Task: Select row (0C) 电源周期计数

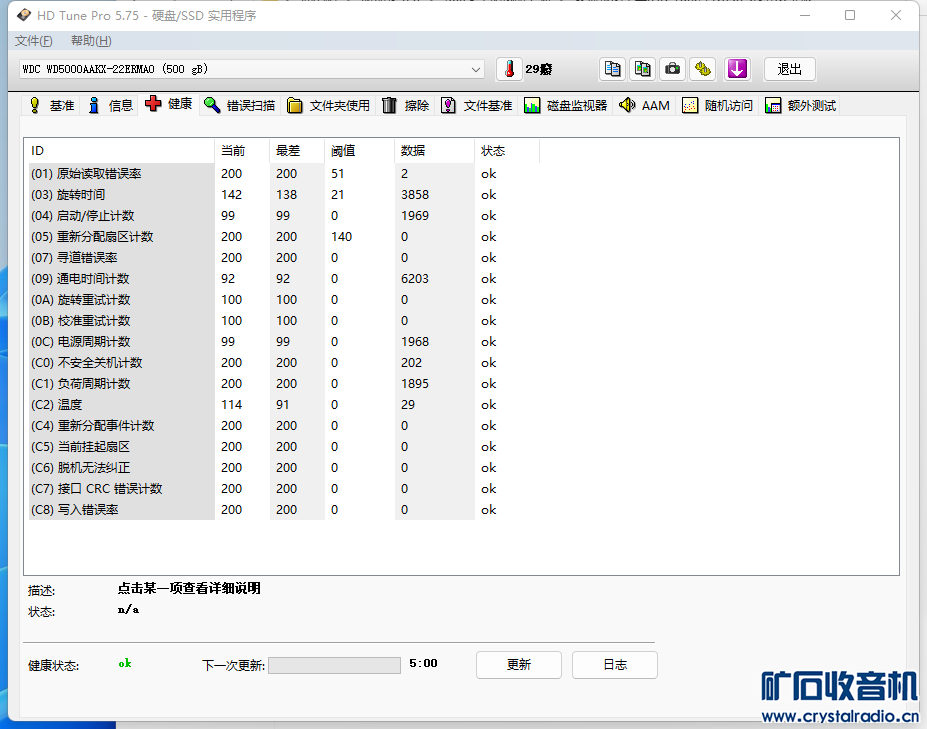Action: tap(284, 342)
